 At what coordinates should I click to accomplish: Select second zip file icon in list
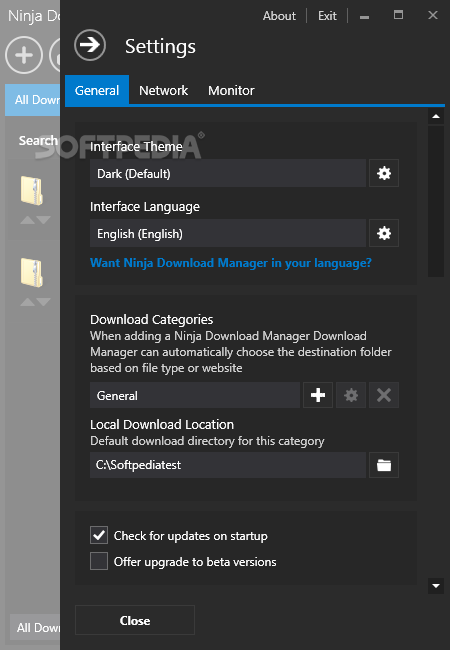point(31,272)
